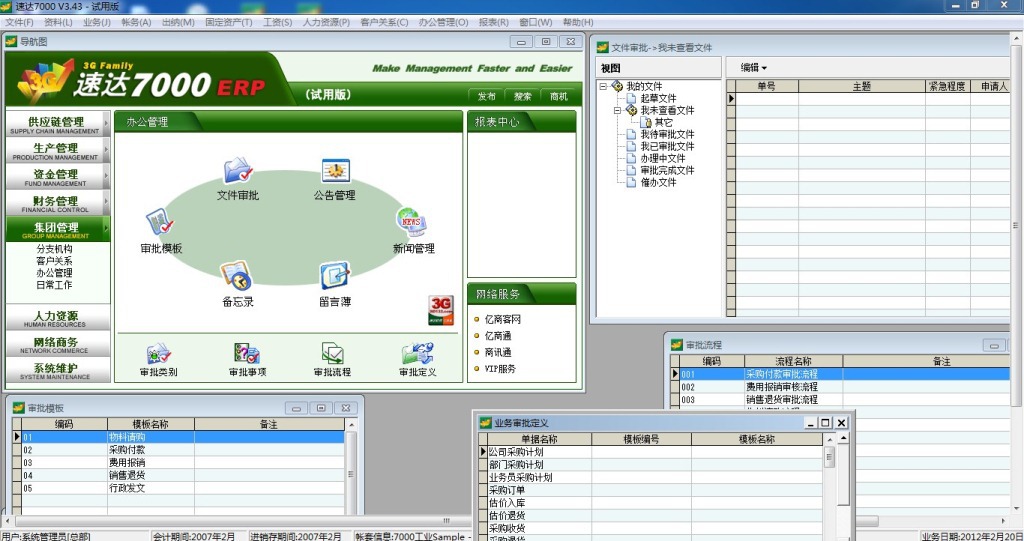
Task: Click the 搜索 button in banner
Action: 522,96
